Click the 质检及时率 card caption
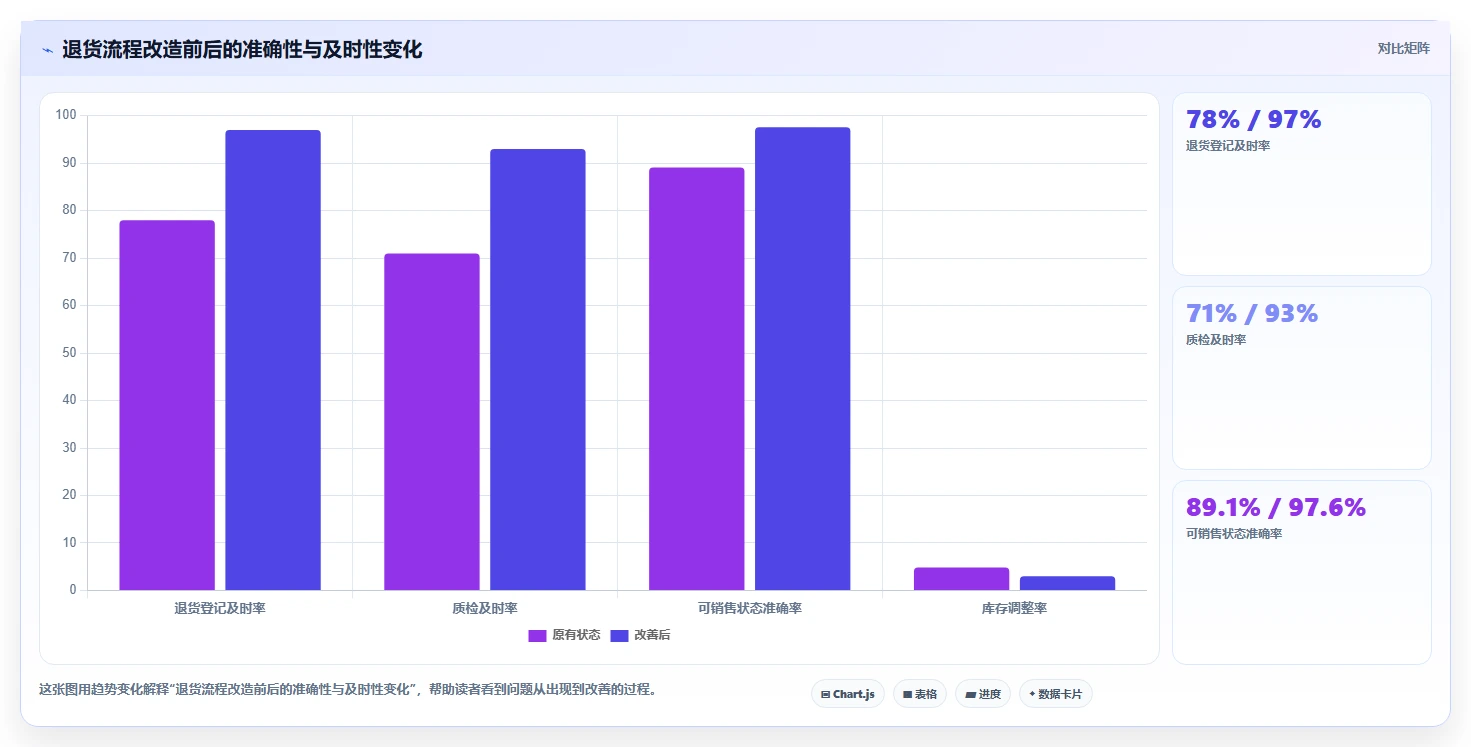 coord(1216,340)
